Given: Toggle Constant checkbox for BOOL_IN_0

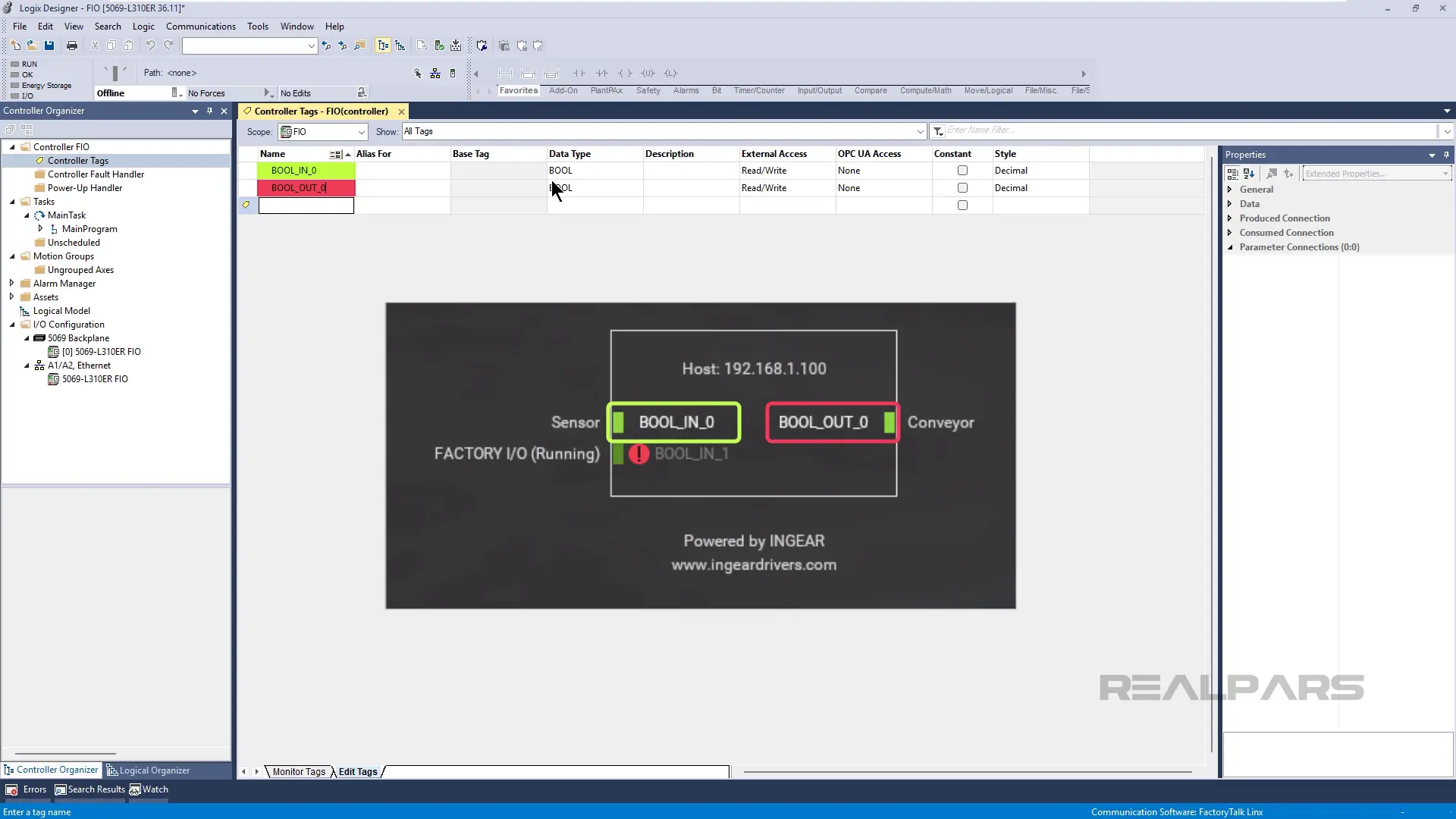Looking at the screenshot, I should point(962,171).
